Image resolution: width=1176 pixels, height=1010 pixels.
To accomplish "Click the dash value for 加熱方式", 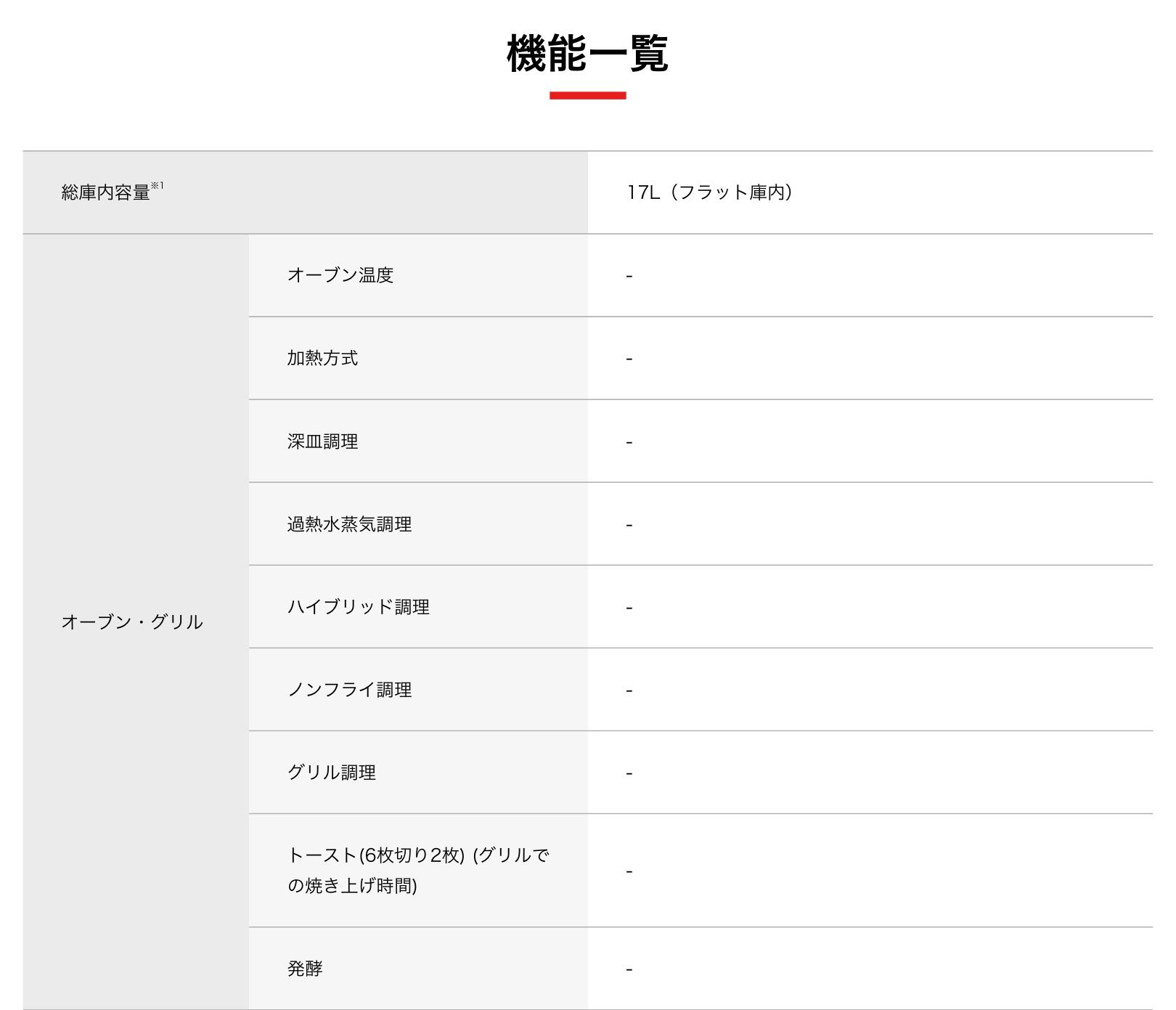I will coord(629,359).
